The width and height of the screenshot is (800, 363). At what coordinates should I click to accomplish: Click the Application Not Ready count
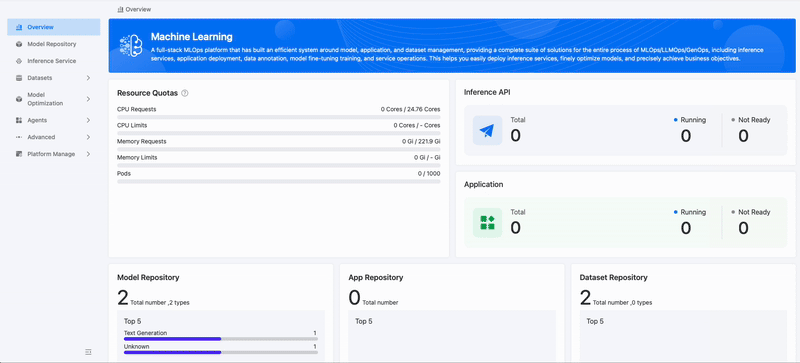743,228
